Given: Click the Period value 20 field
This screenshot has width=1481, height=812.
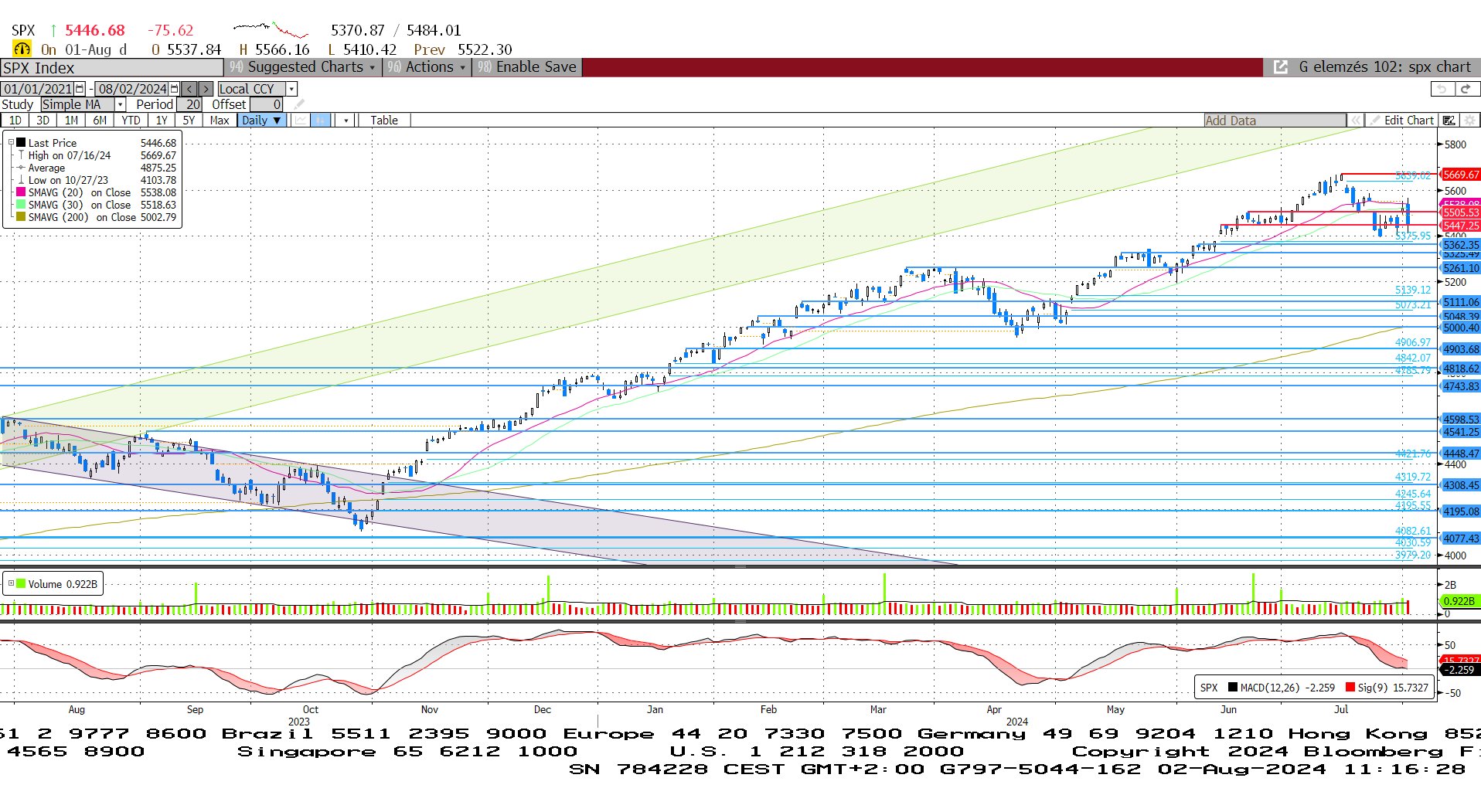Looking at the screenshot, I should click(189, 104).
